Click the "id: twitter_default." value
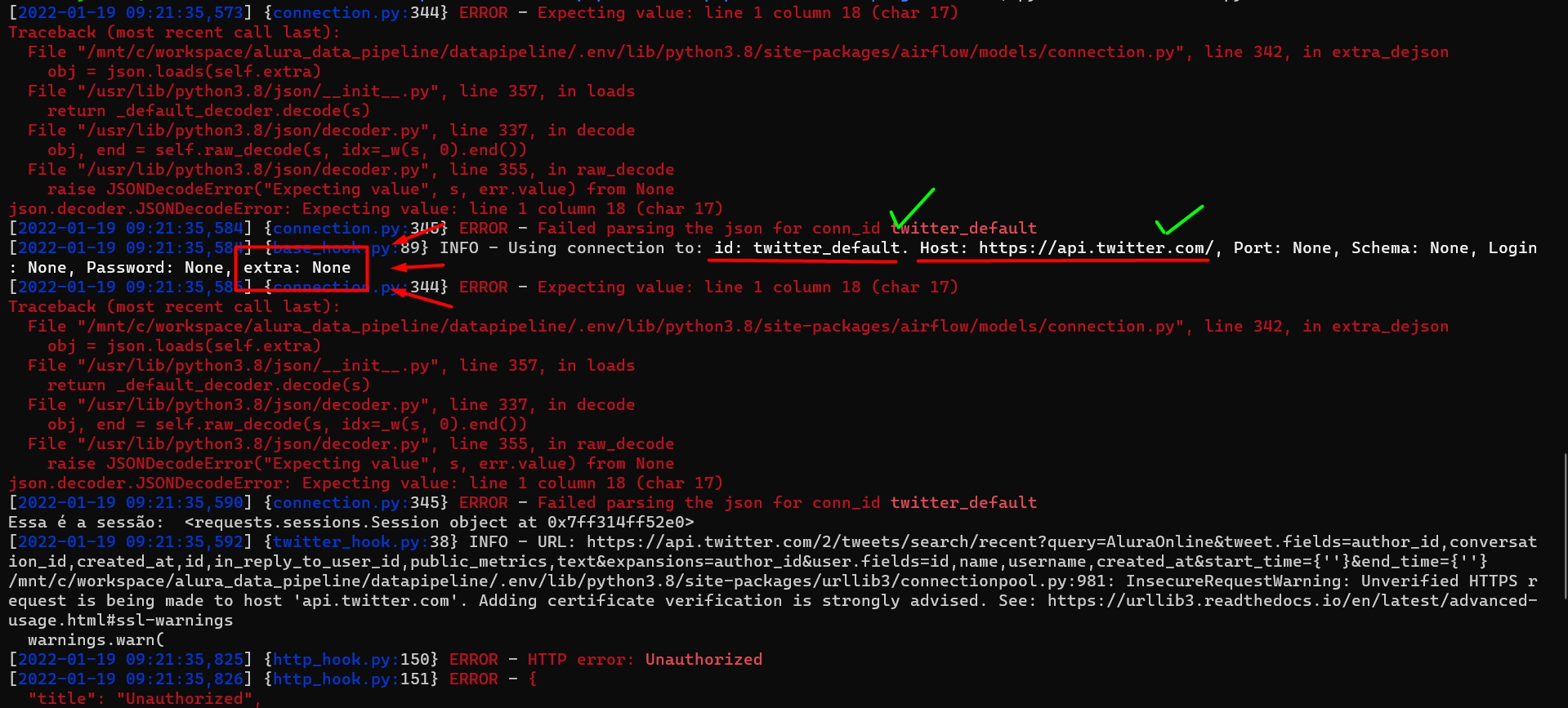Viewport: 1568px width, 708px height. point(811,247)
